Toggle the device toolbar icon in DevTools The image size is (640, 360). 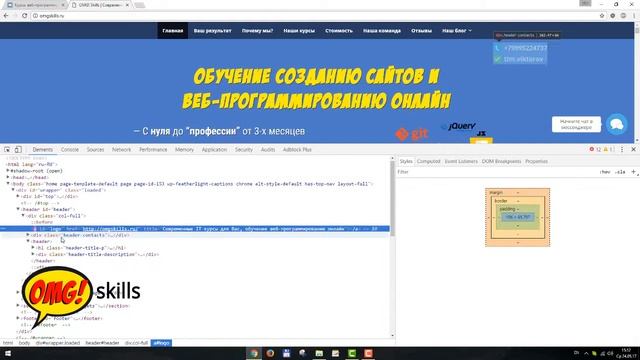[18, 150]
